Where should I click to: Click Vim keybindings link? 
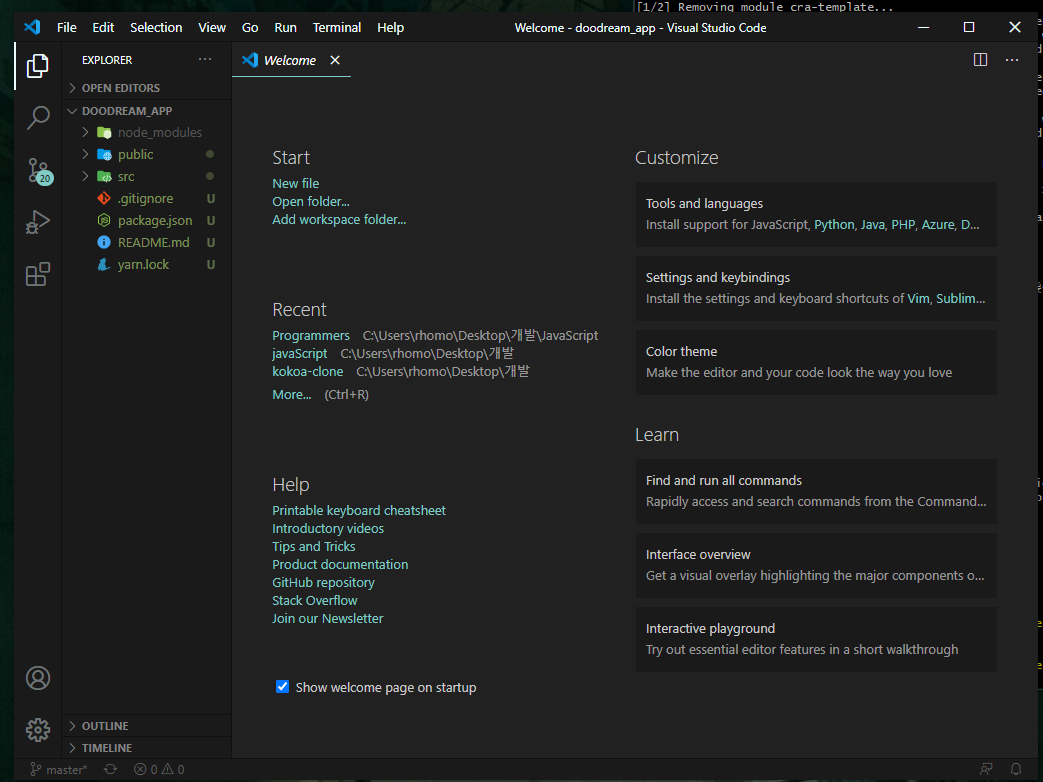[918, 299]
